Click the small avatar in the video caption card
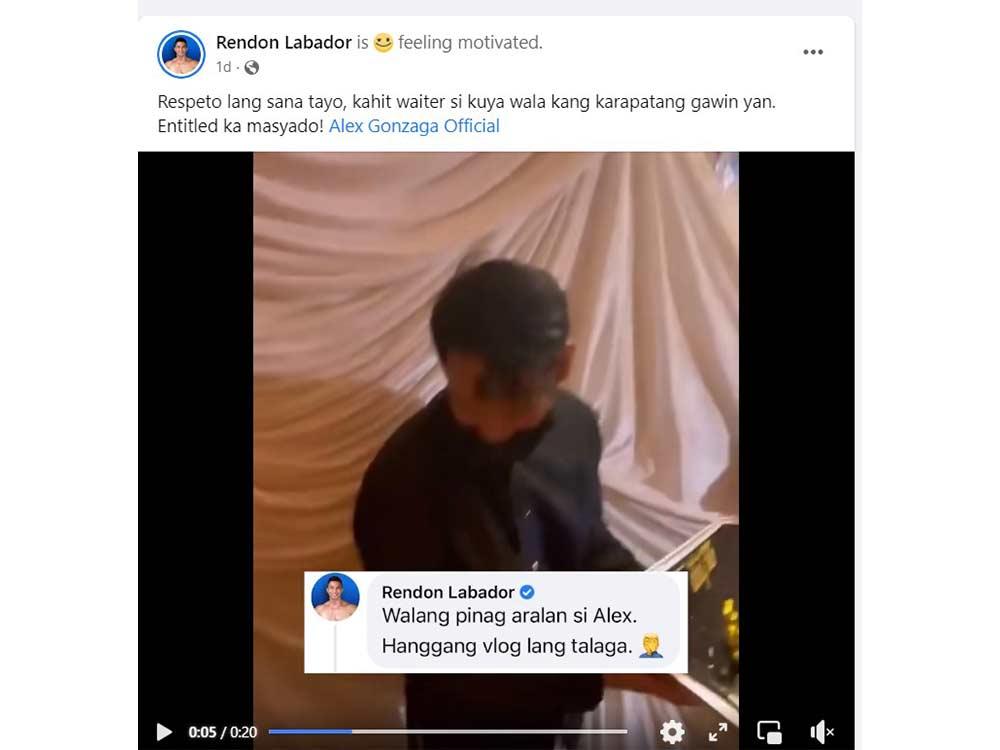Viewport: 1000px width, 750px height. tap(337, 597)
